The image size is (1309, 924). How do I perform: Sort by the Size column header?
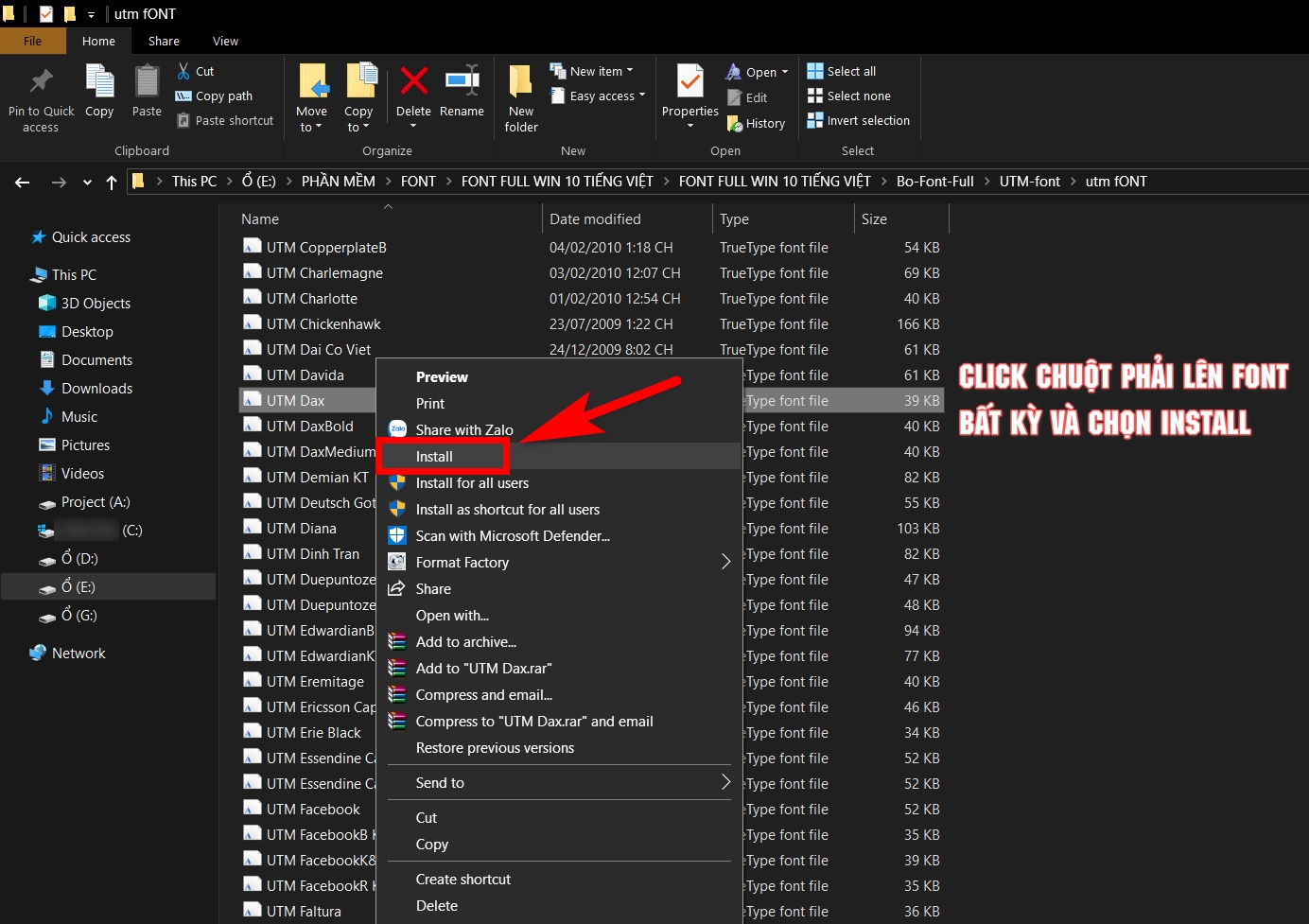coord(874,218)
